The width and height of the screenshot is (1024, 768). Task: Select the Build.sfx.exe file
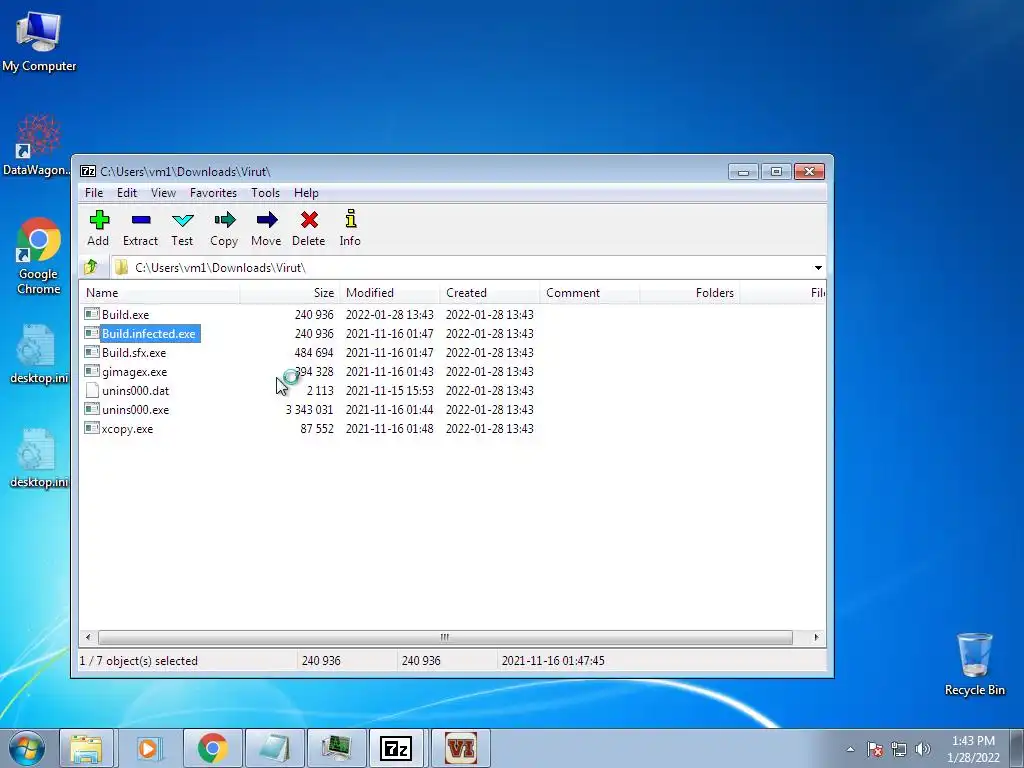[x=134, y=353]
